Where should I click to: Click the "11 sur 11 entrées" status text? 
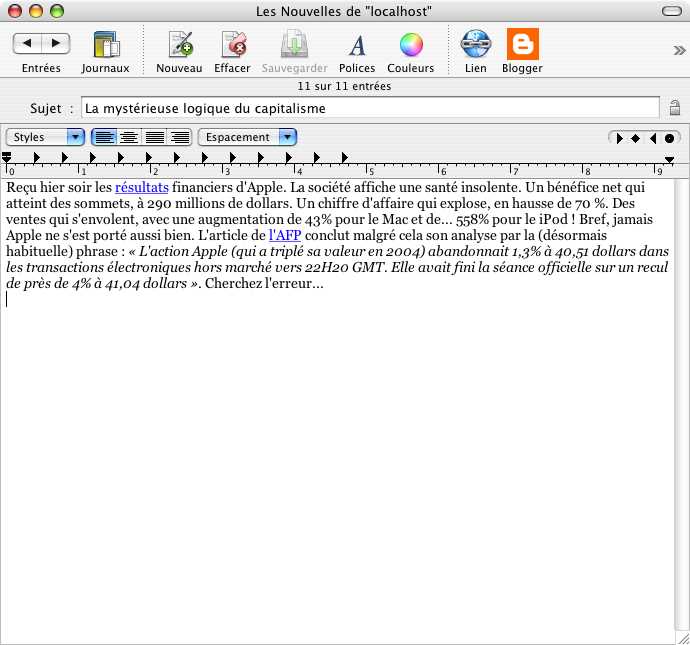tap(344, 86)
